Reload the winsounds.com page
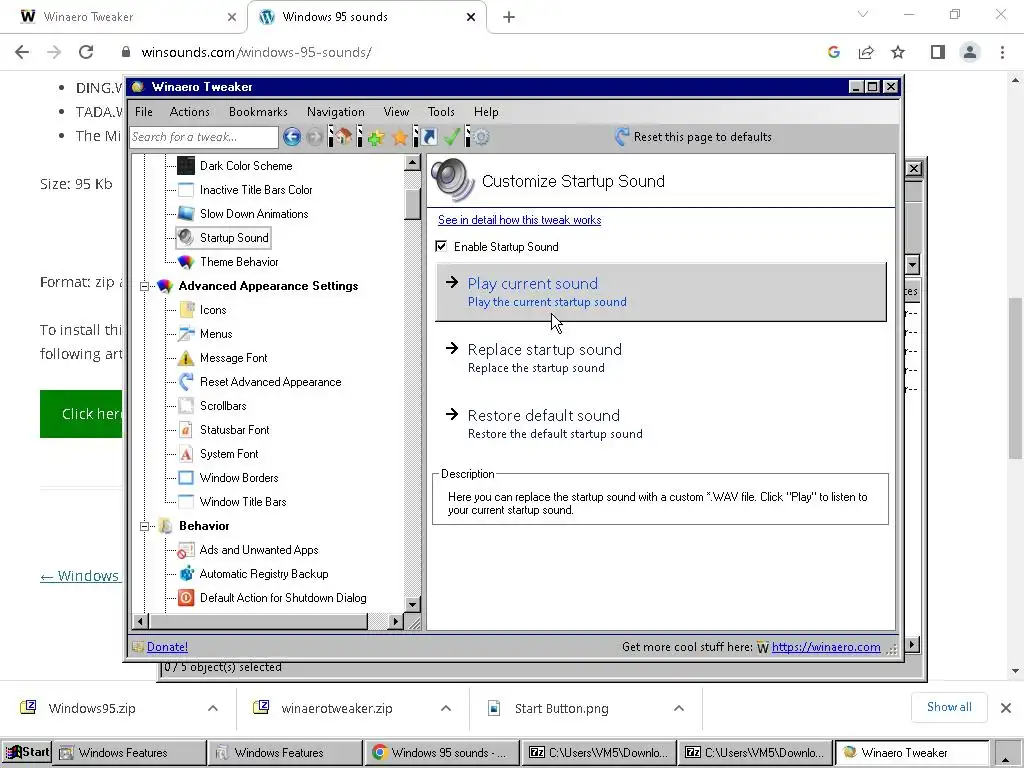This screenshot has height=768, width=1024. [86, 52]
